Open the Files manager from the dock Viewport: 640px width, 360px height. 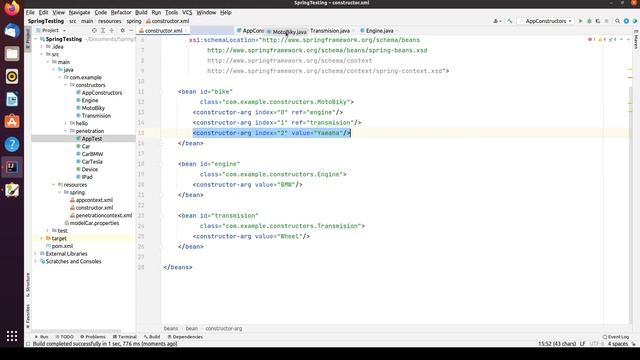tap(12, 53)
